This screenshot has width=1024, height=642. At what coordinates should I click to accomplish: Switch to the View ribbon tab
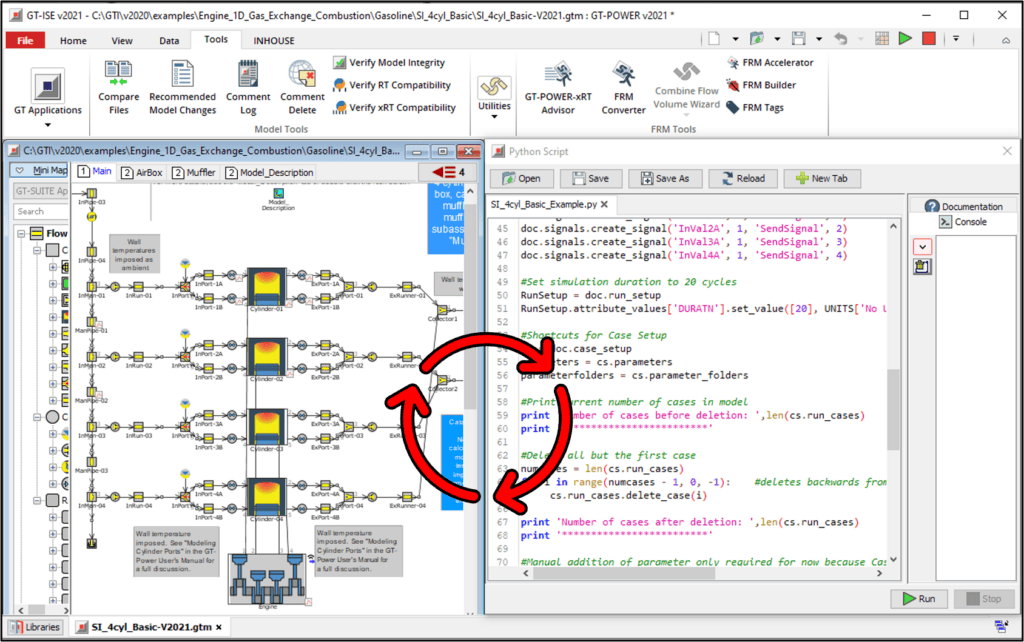[x=121, y=40]
